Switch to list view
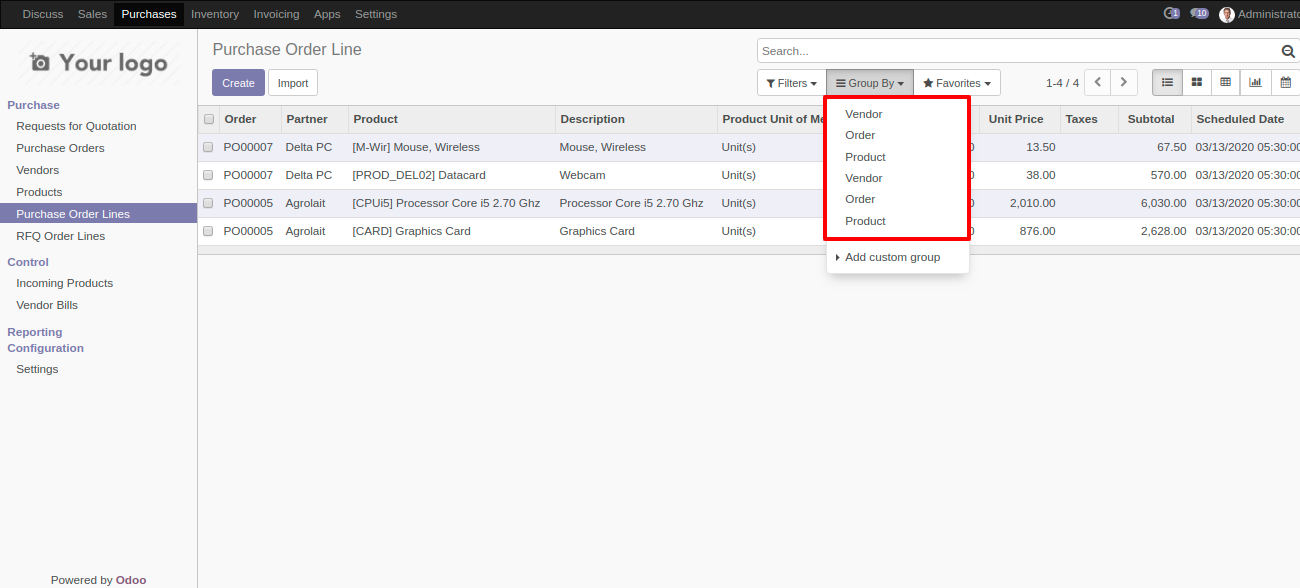Screen dimensions: 1300x588 [x=1167, y=83]
